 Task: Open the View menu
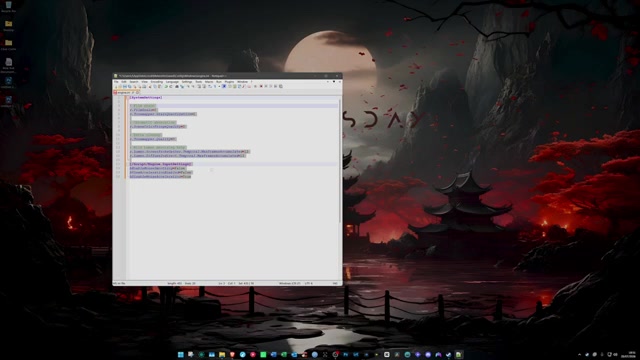(144, 82)
